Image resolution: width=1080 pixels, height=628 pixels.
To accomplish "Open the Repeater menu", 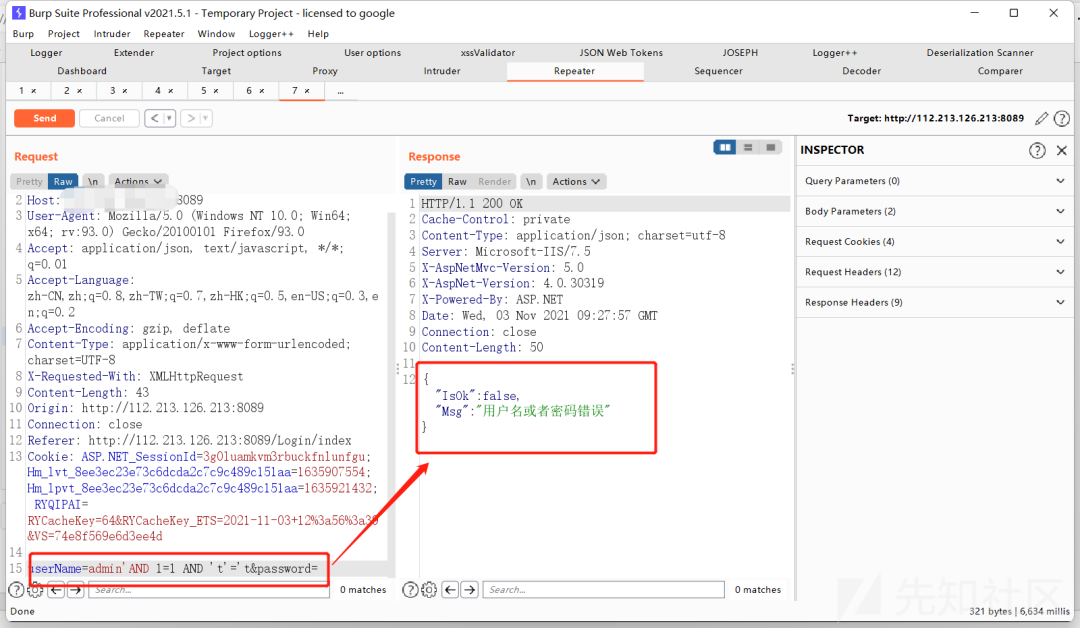I will pos(164,34).
